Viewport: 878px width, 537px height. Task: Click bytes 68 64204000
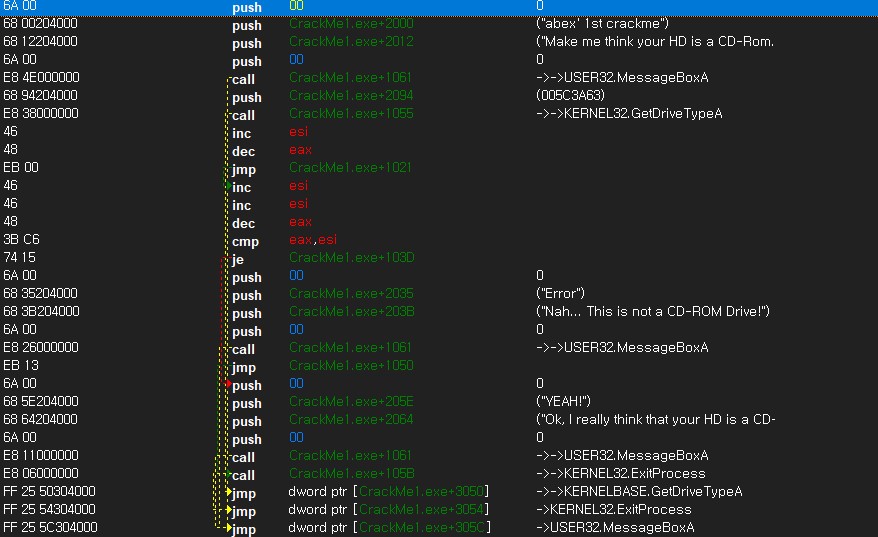[40, 419]
